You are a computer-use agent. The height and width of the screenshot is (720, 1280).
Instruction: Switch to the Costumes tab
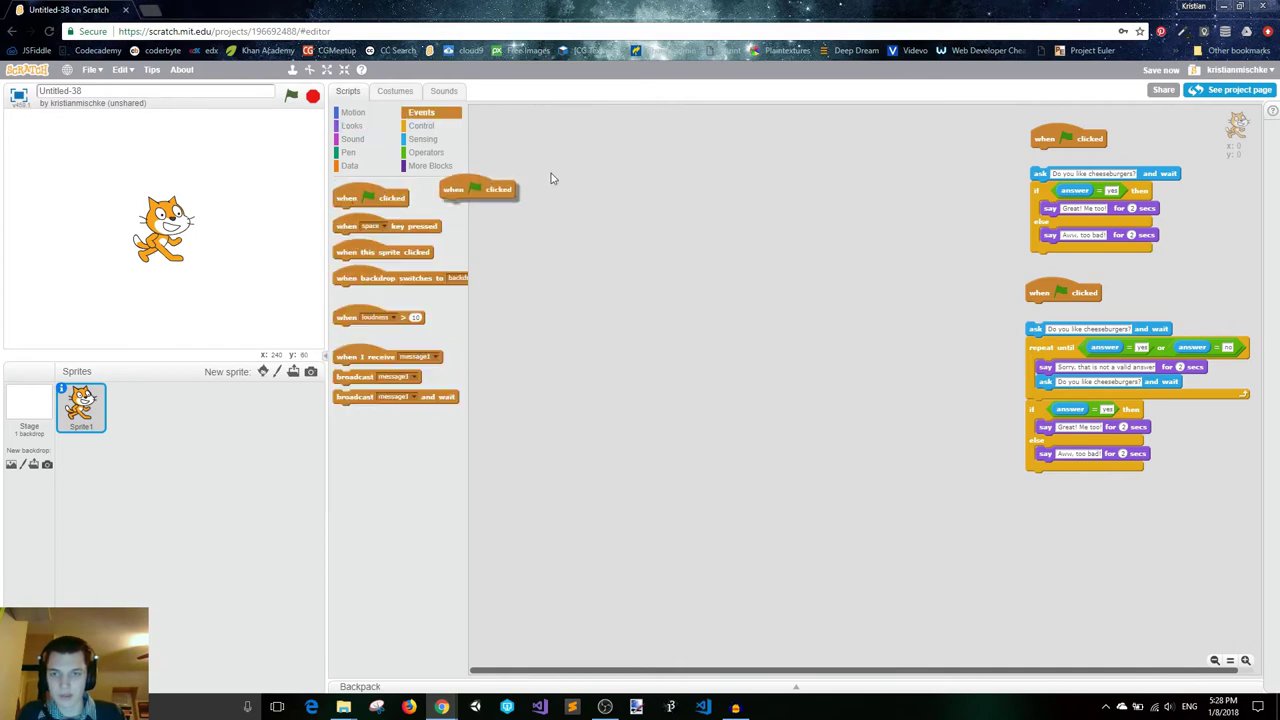coord(395,91)
